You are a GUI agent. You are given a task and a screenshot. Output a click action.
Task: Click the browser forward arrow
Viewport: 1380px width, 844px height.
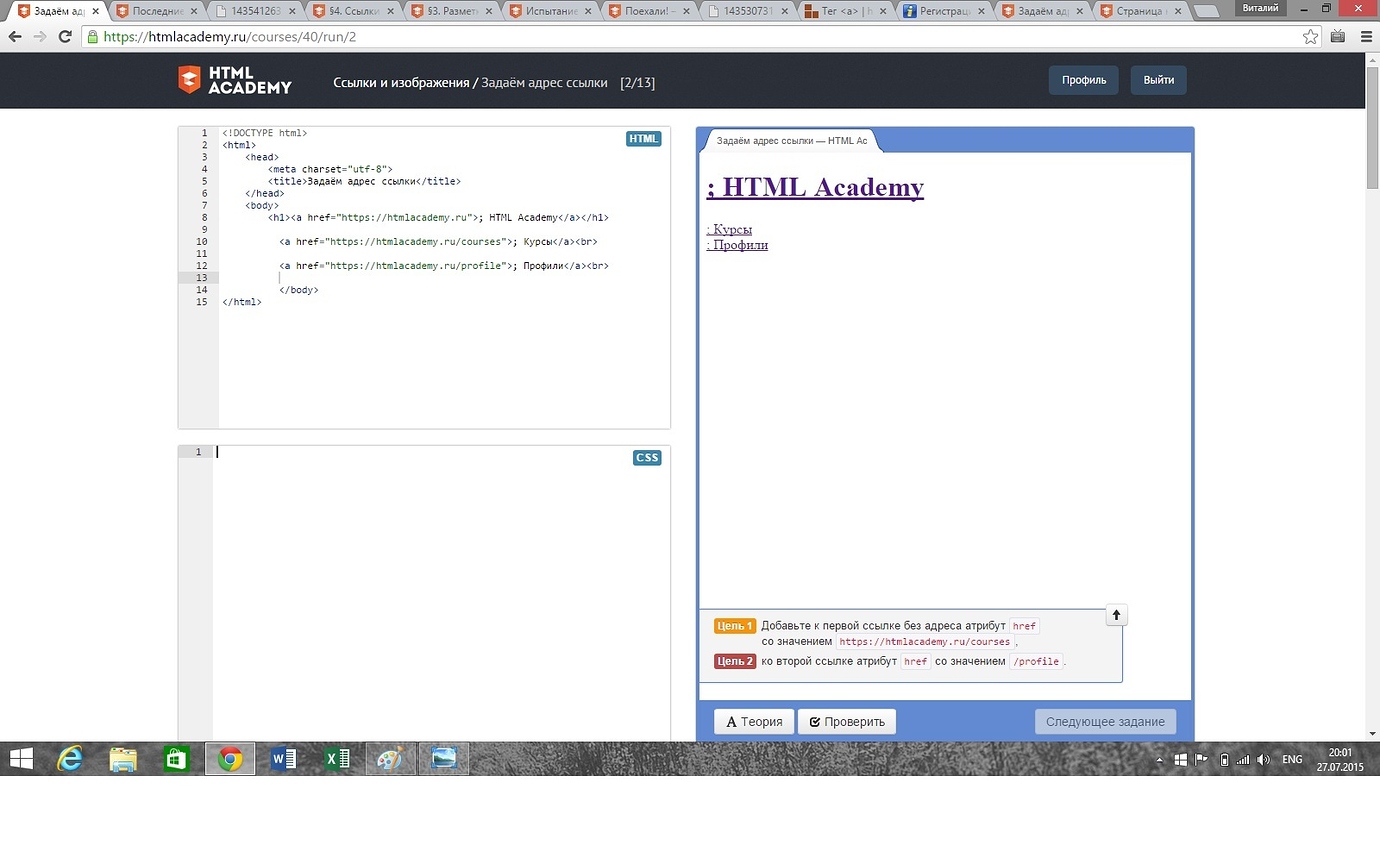[x=40, y=36]
